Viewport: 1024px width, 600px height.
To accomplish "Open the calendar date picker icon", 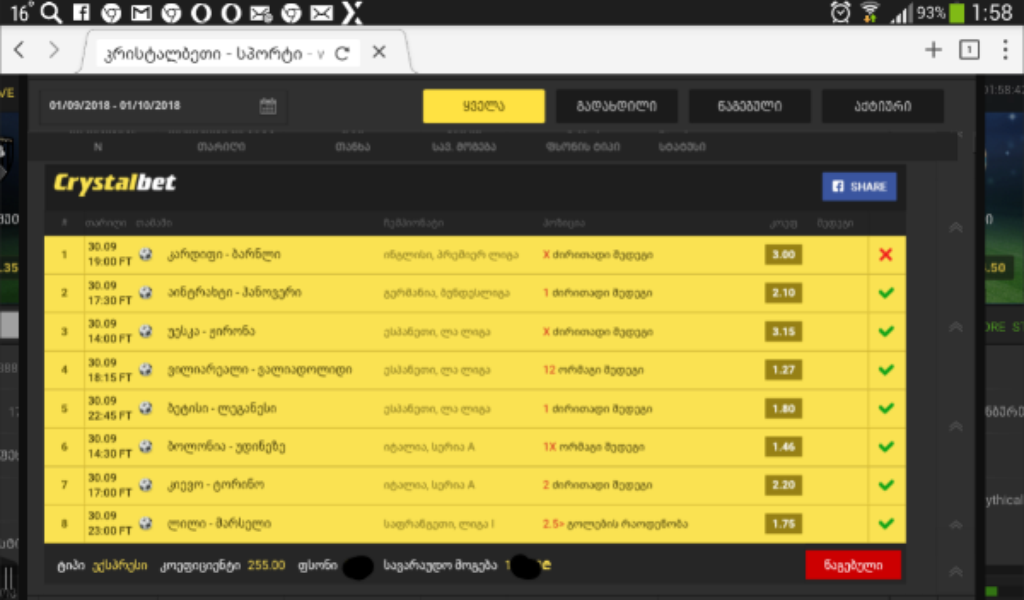I will [268, 106].
